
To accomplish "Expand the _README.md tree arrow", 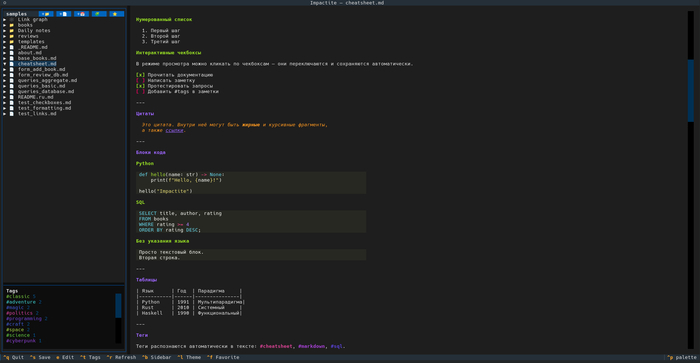I will [4, 47].
